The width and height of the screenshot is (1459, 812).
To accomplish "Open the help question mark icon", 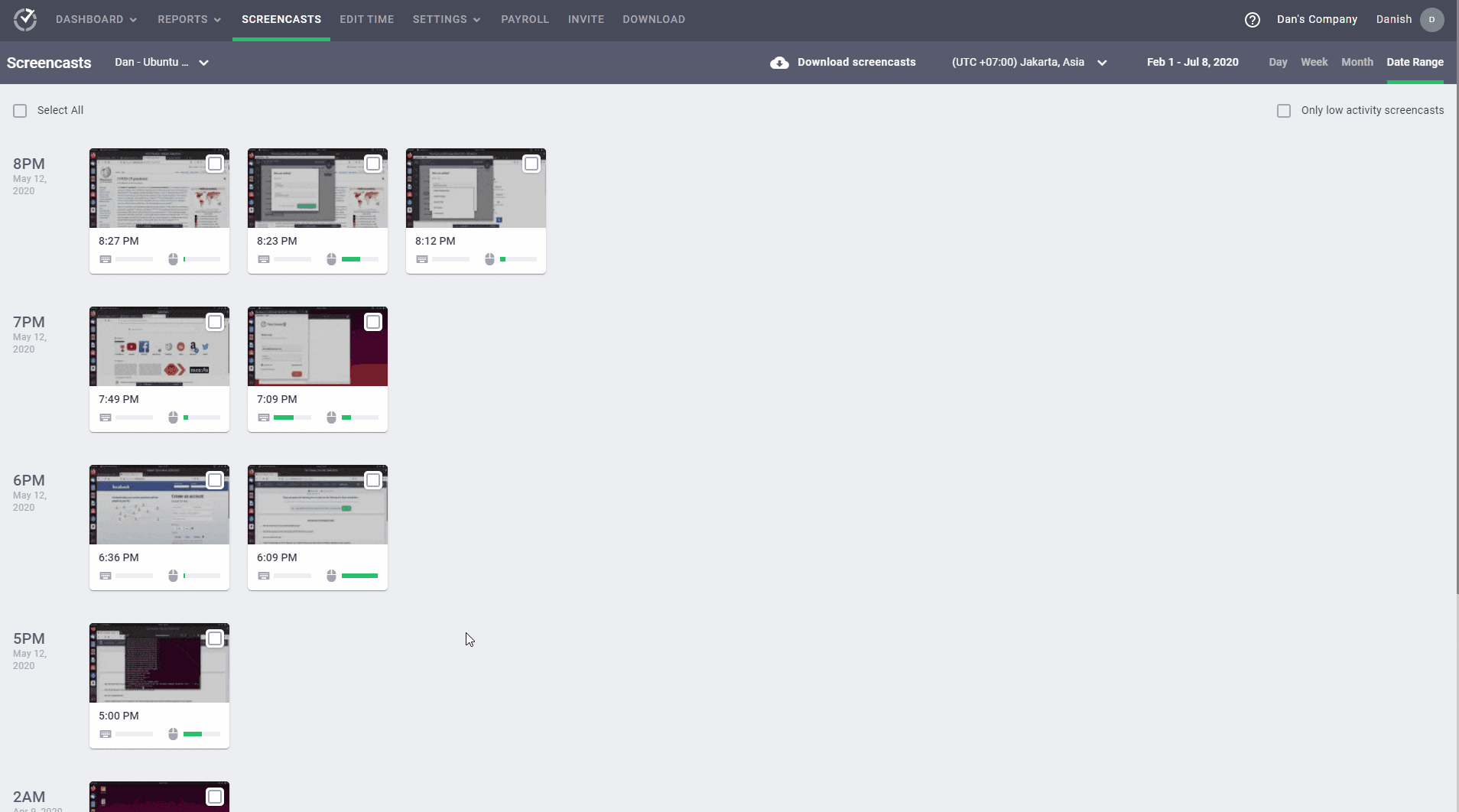I will point(1252,20).
